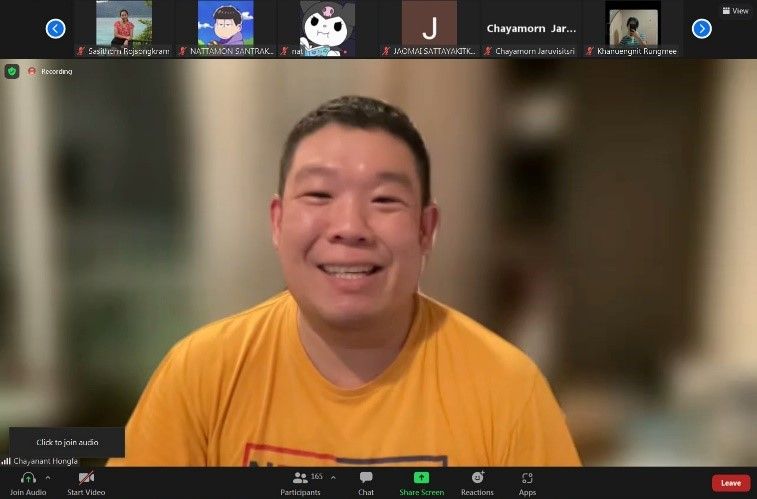Open the Reactions menu
This screenshot has width=757, height=499.
click(x=477, y=478)
